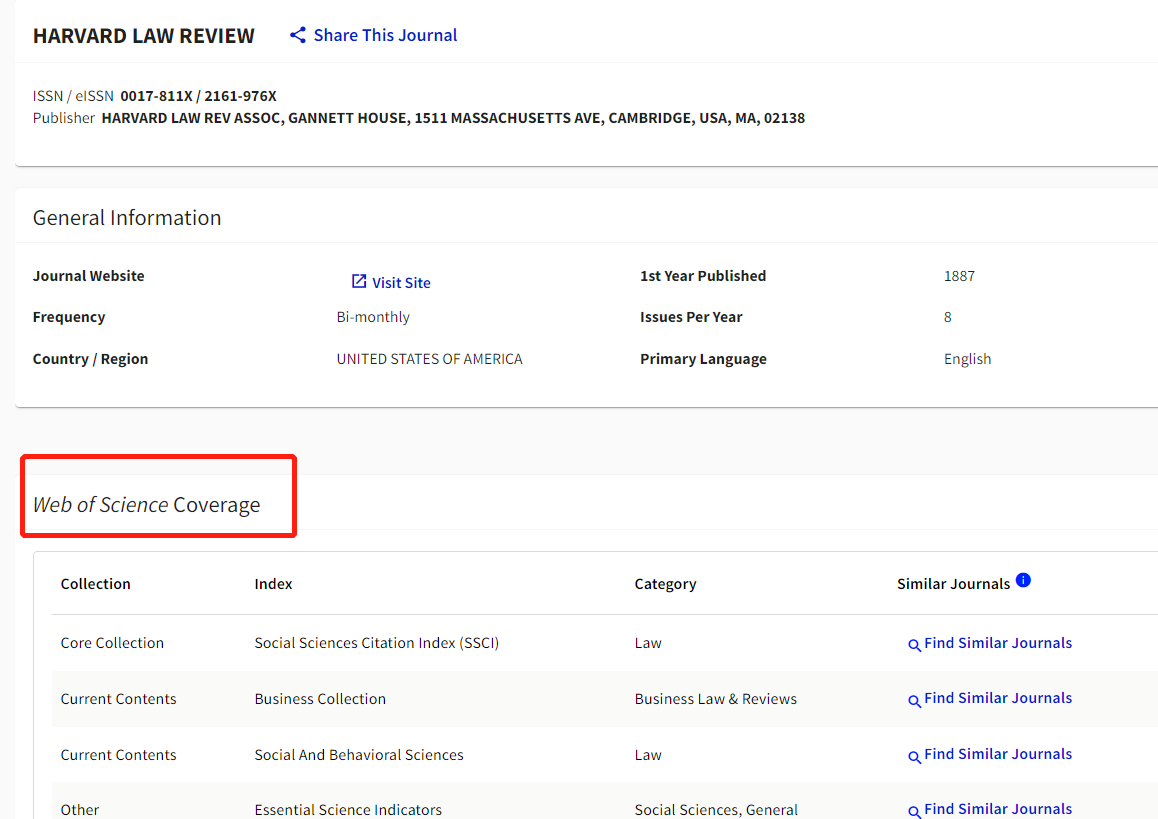Viewport: 1158px width, 819px height.
Task: Open the Share This Journal link text
Action: click(385, 35)
